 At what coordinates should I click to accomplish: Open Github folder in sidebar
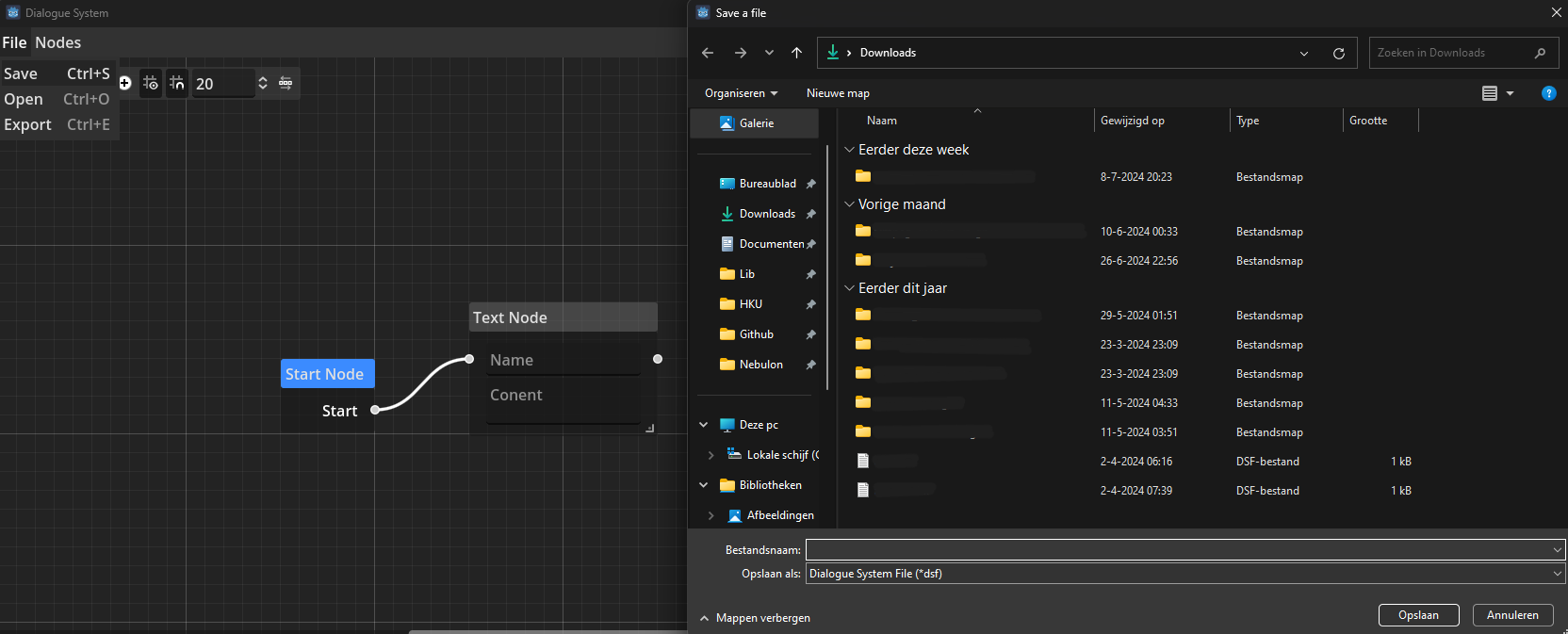point(757,334)
